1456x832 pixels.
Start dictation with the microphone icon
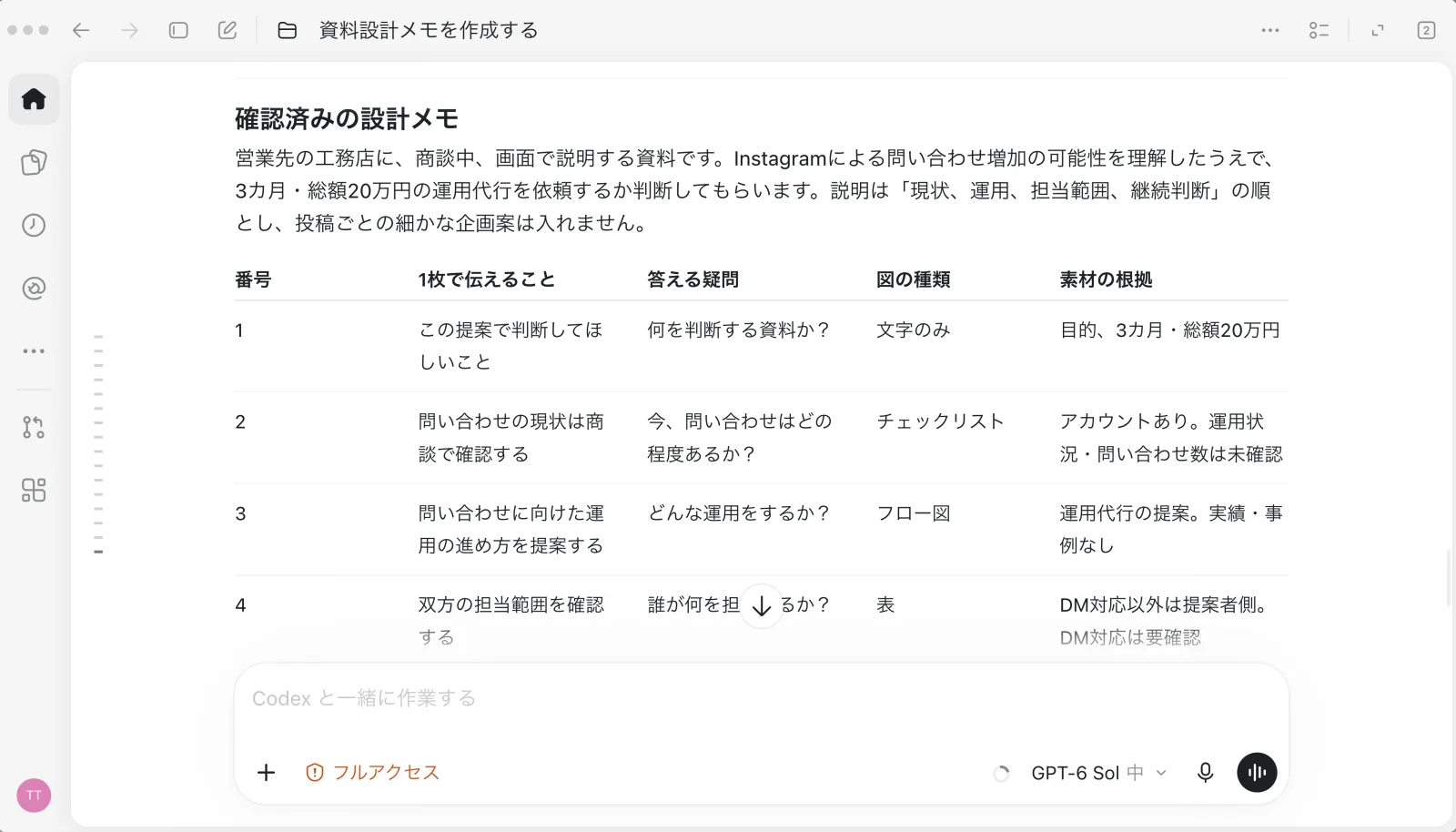(x=1205, y=773)
